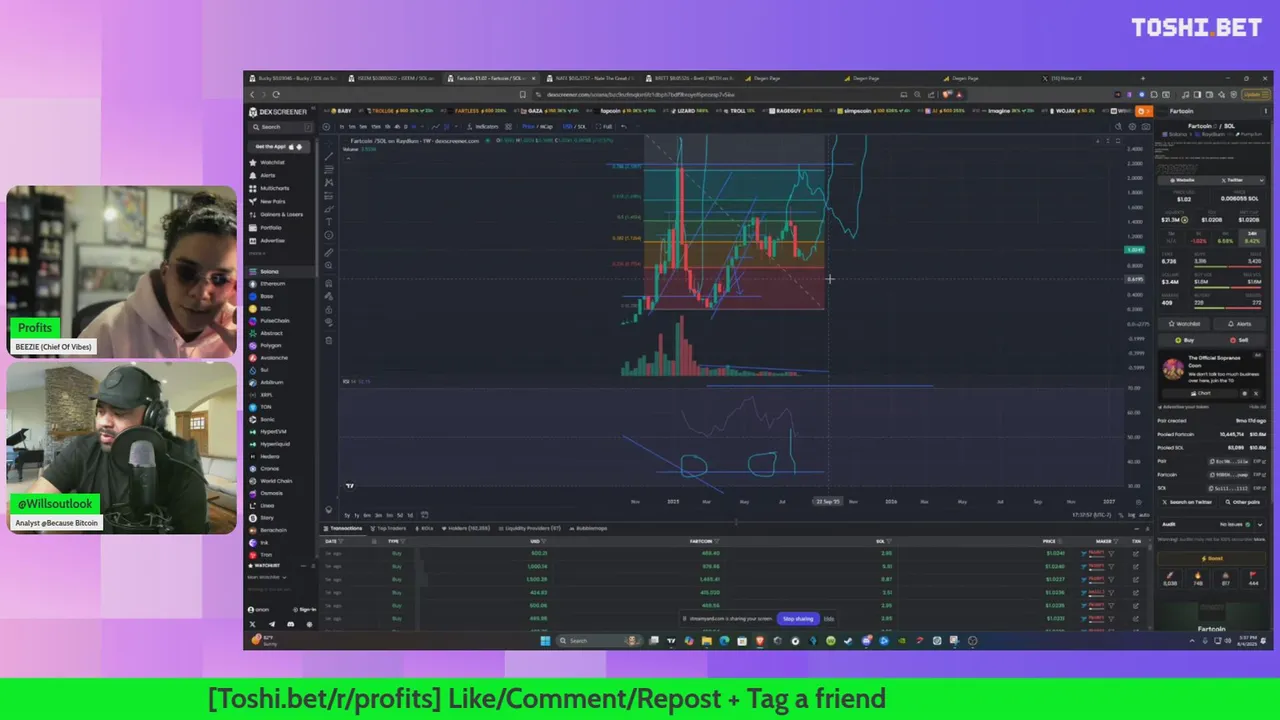Select the zoom-in chart tool
The width and height of the screenshot is (1280, 720).
coord(328,265)
